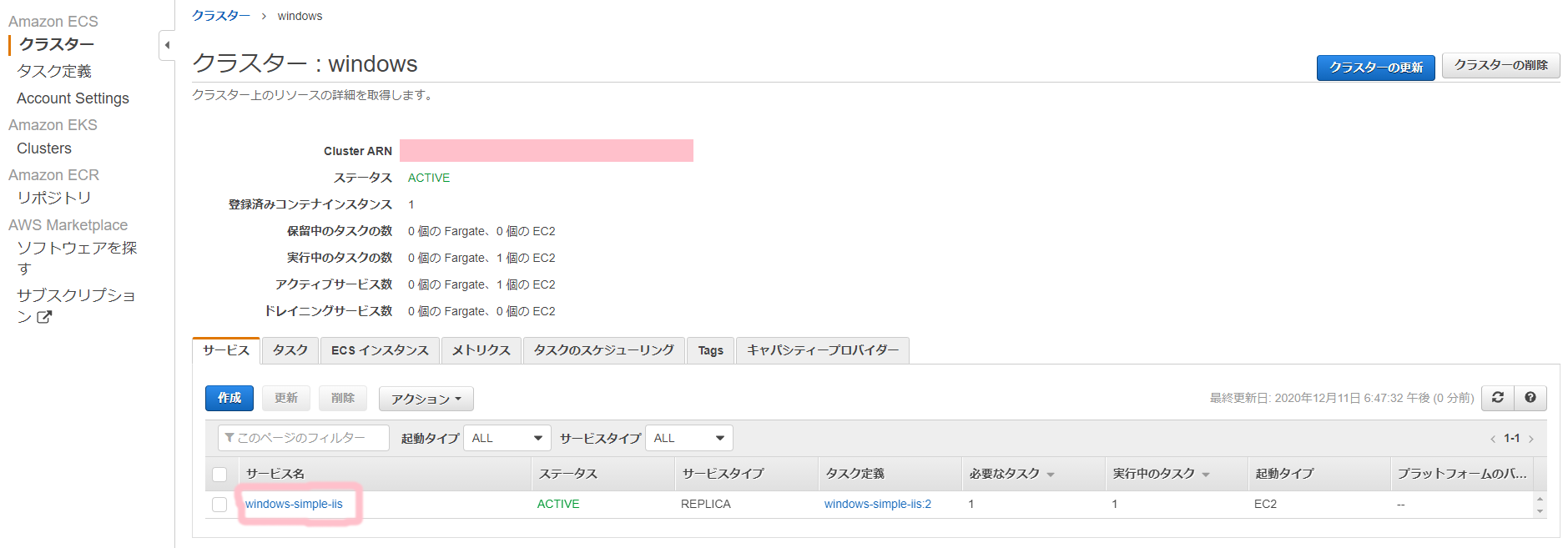Go to previous page of services

pyautogui.click(x=1493, y=439)
